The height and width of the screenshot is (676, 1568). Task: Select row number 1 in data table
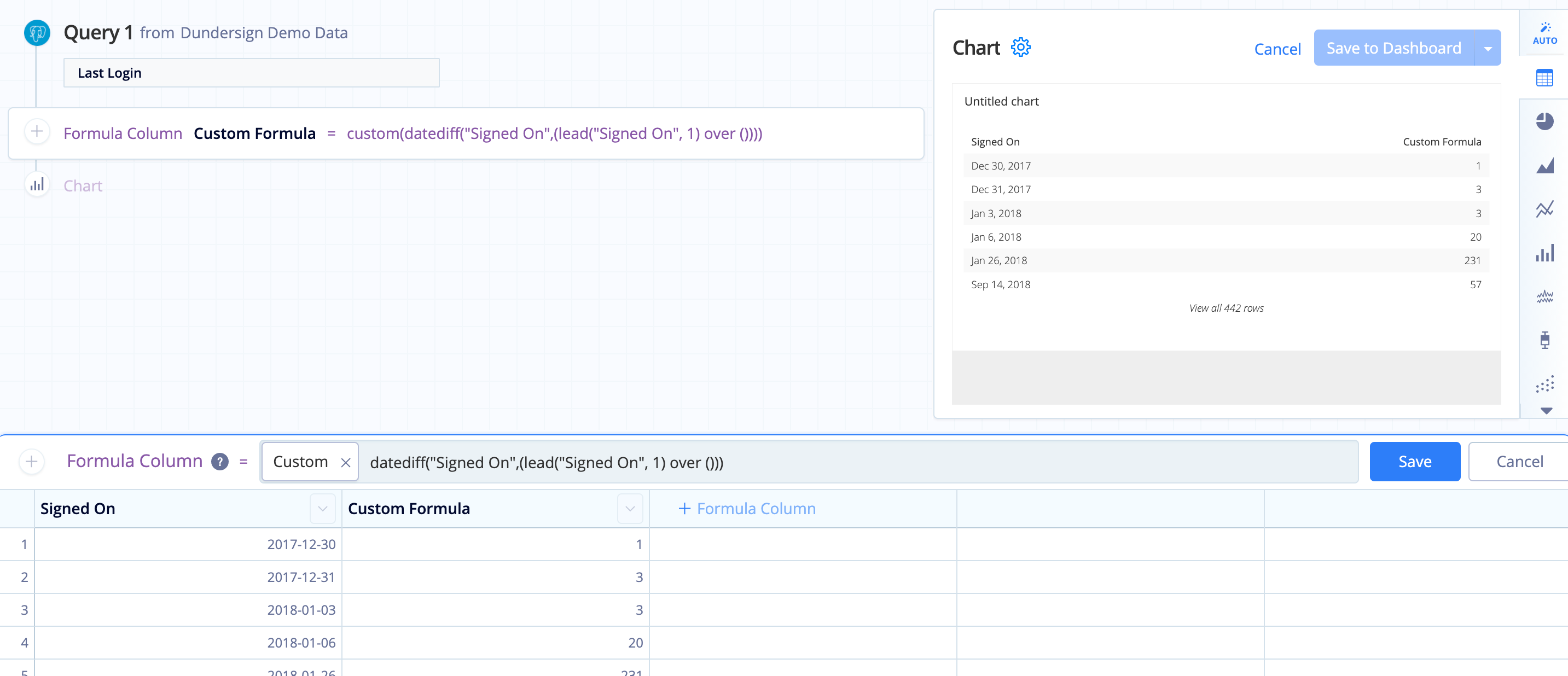click(17, 545)
